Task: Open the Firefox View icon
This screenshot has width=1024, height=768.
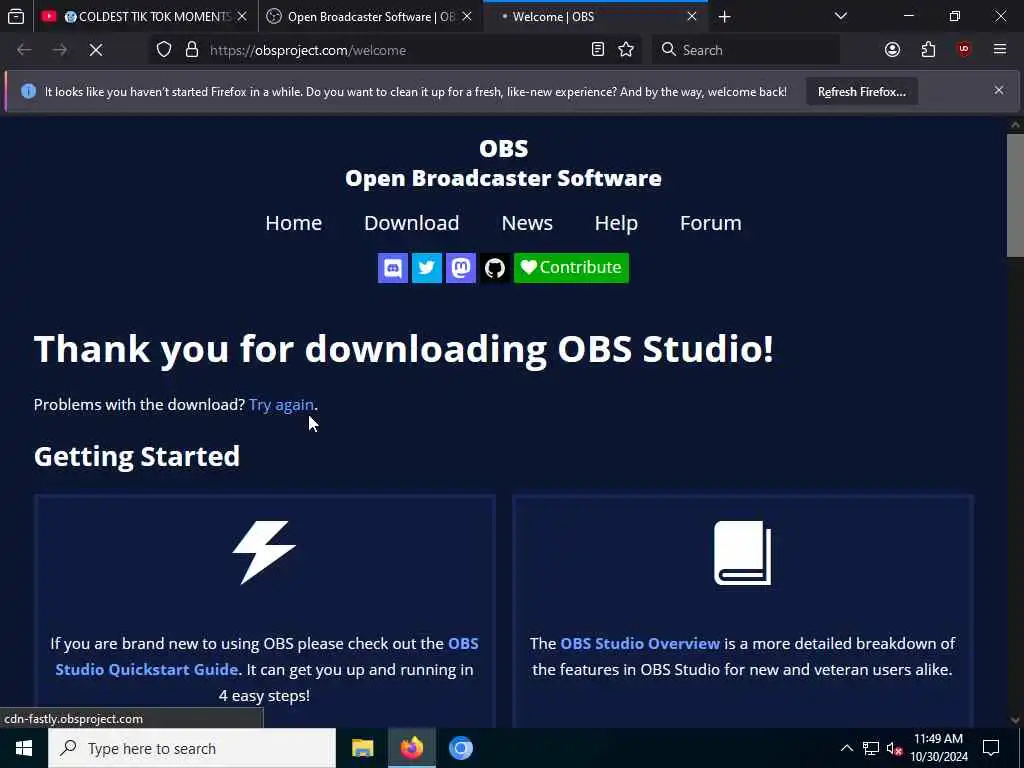Action: (16, 17)
